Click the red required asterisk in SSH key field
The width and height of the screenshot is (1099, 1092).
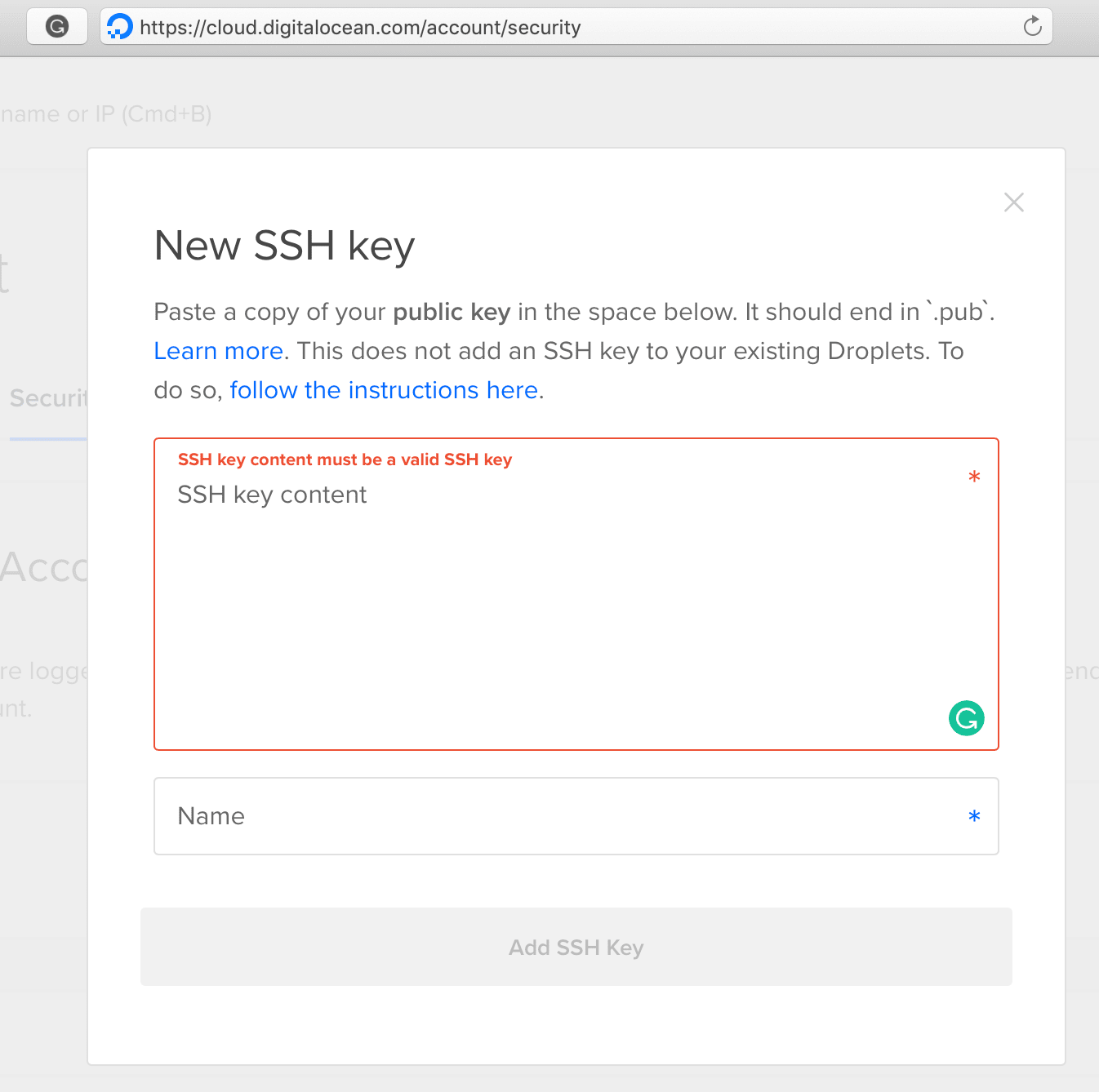click(x=974, y=477)
